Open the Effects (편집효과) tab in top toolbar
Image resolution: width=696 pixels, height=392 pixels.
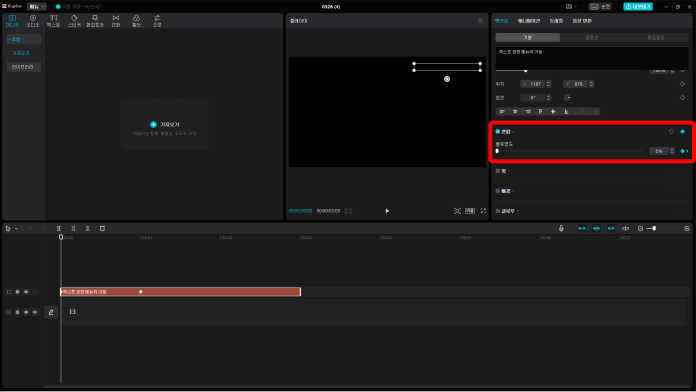point(95,21)
